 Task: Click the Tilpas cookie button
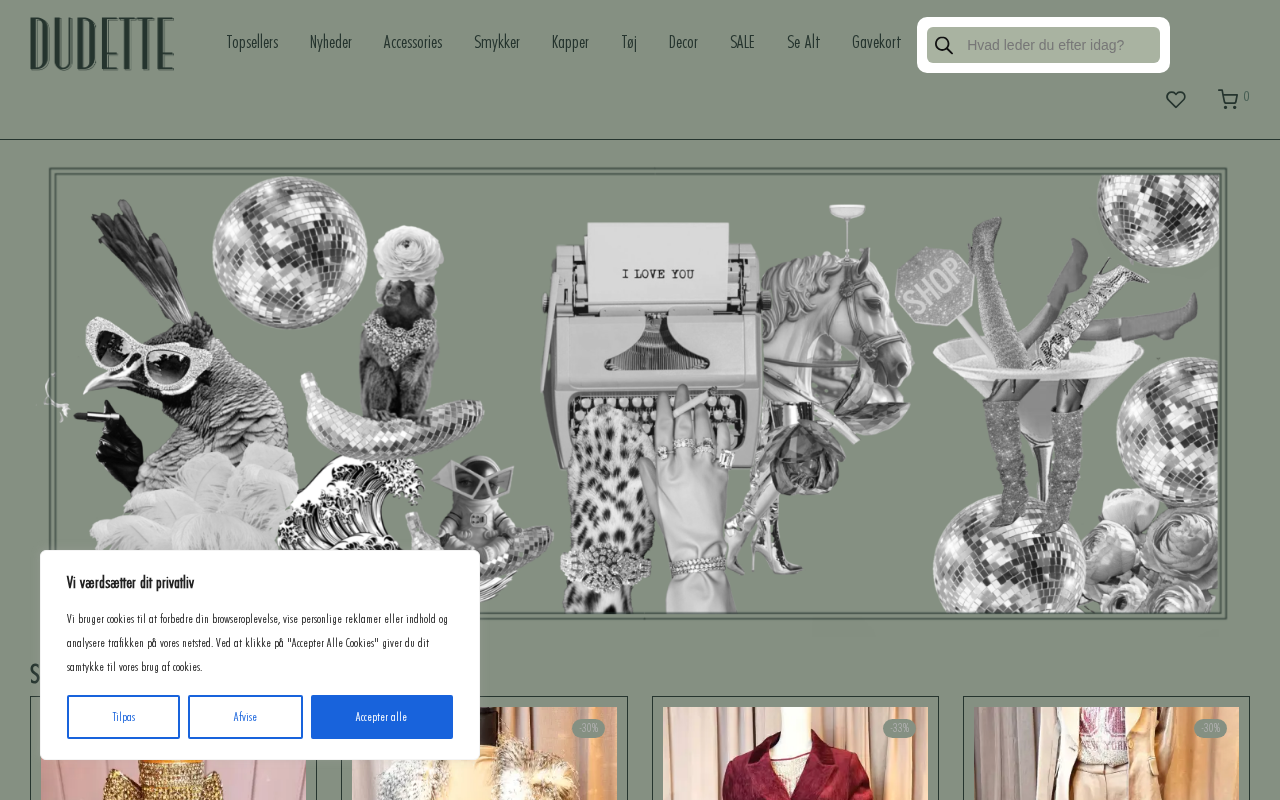coord(124,717)
